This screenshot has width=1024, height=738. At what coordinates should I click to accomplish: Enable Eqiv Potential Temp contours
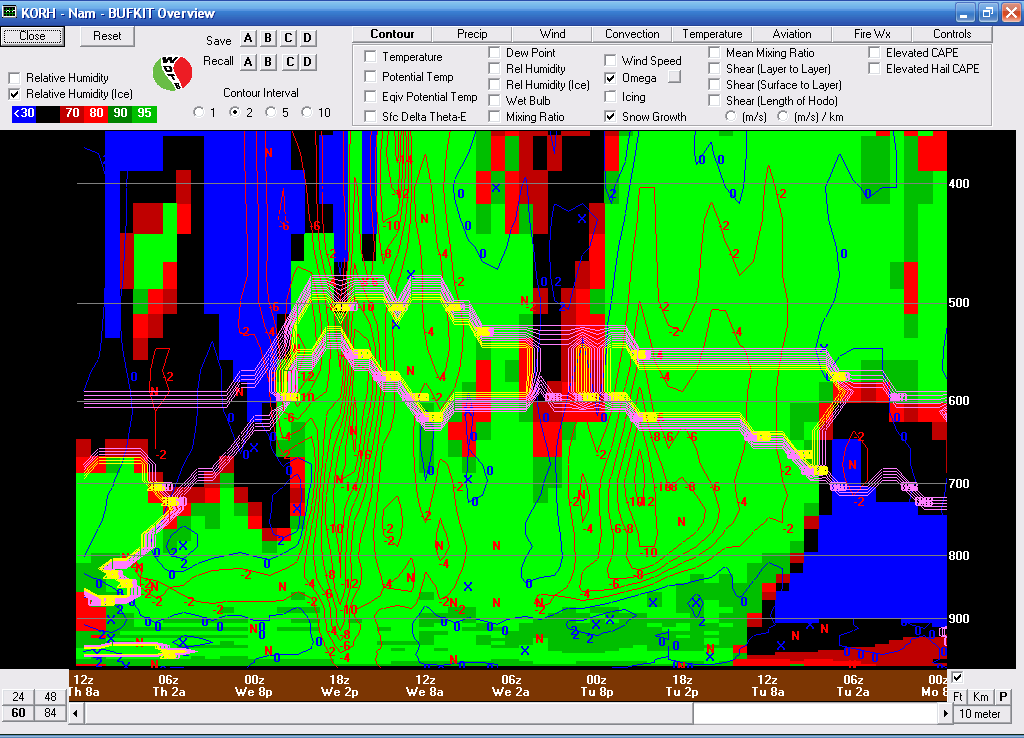(x=370, y=97)
